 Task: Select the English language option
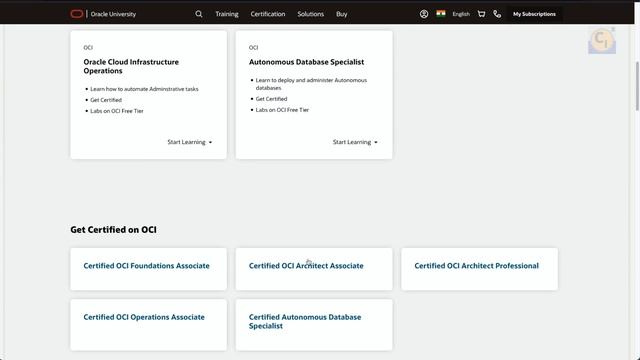point(461,14)
